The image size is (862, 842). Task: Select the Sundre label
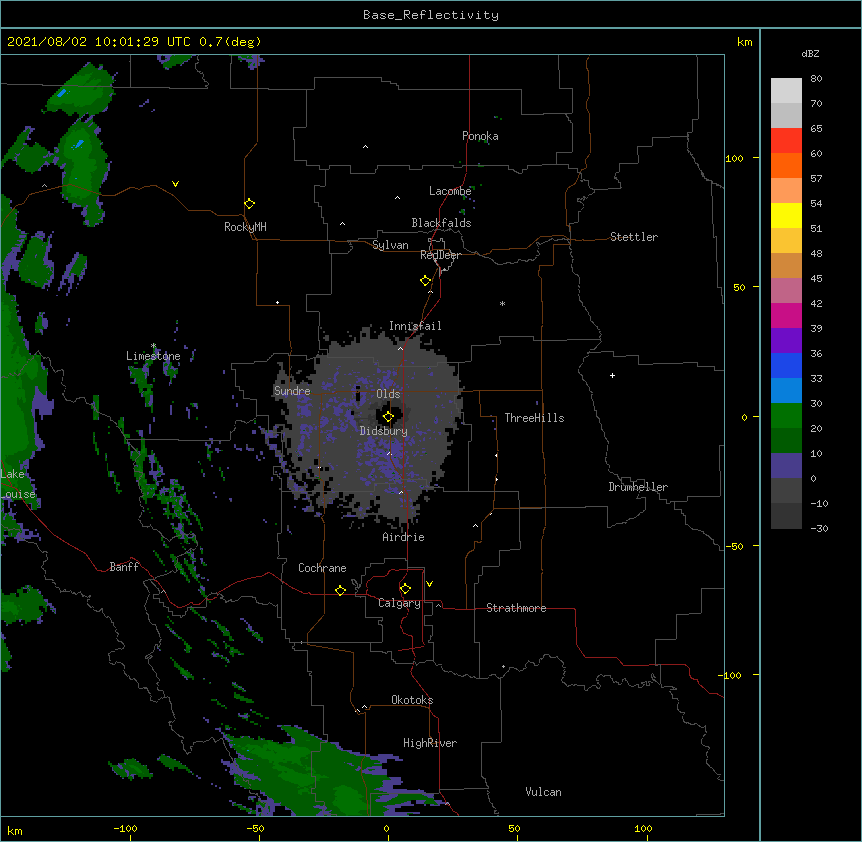[292, 391]
